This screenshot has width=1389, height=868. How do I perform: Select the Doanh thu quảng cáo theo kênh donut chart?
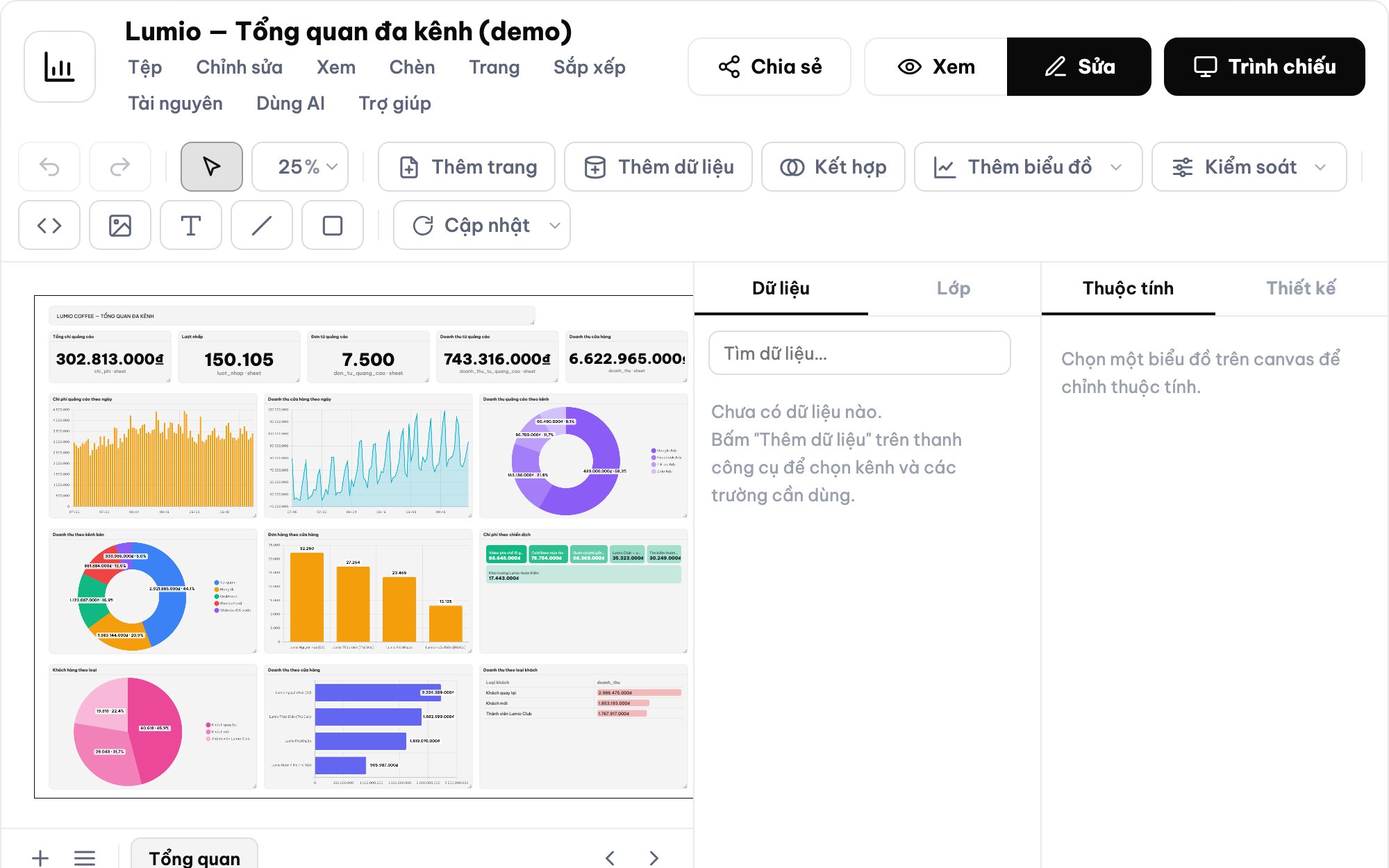point(583,456)
